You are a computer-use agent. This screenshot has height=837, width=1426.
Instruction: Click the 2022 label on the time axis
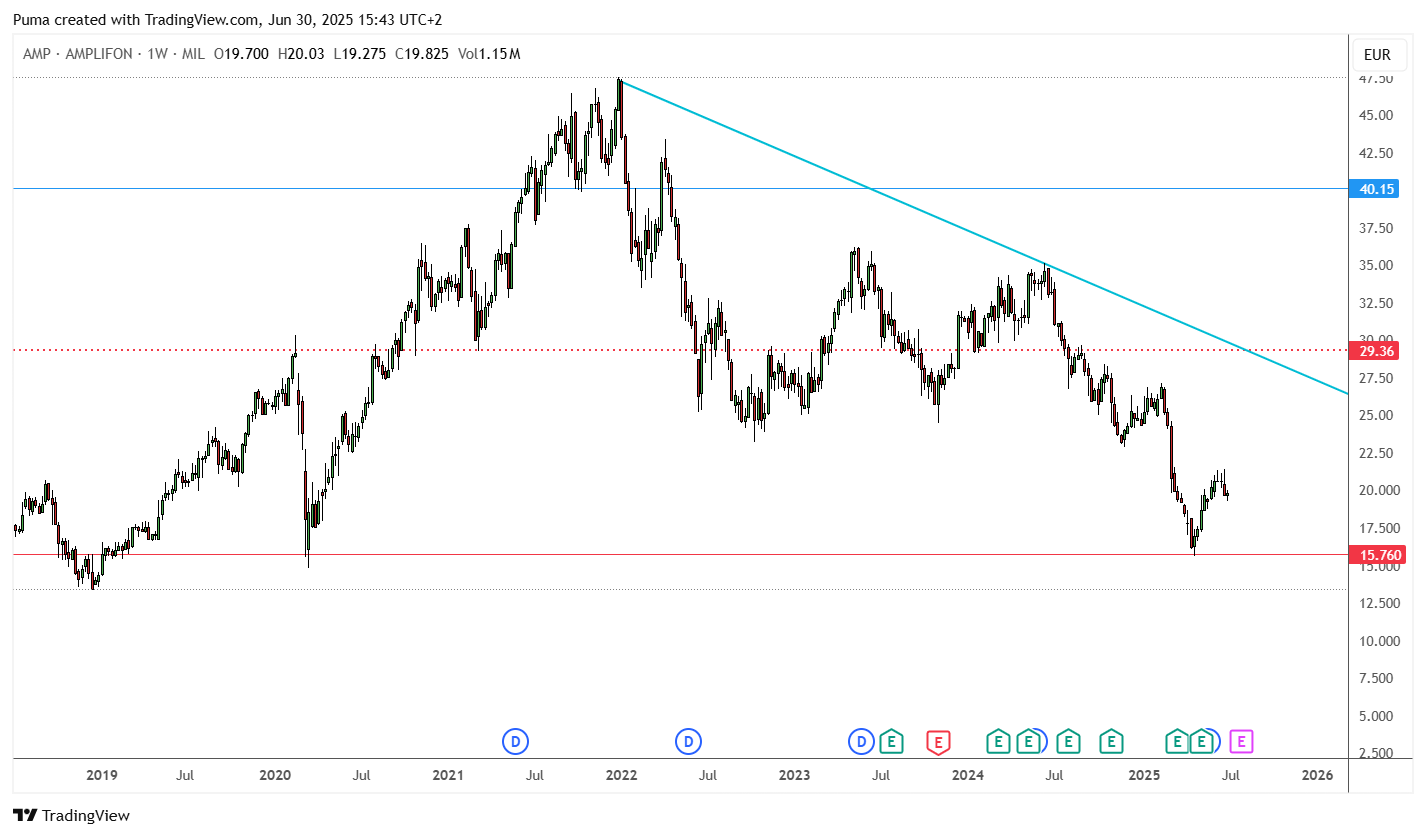pos(621,775)
